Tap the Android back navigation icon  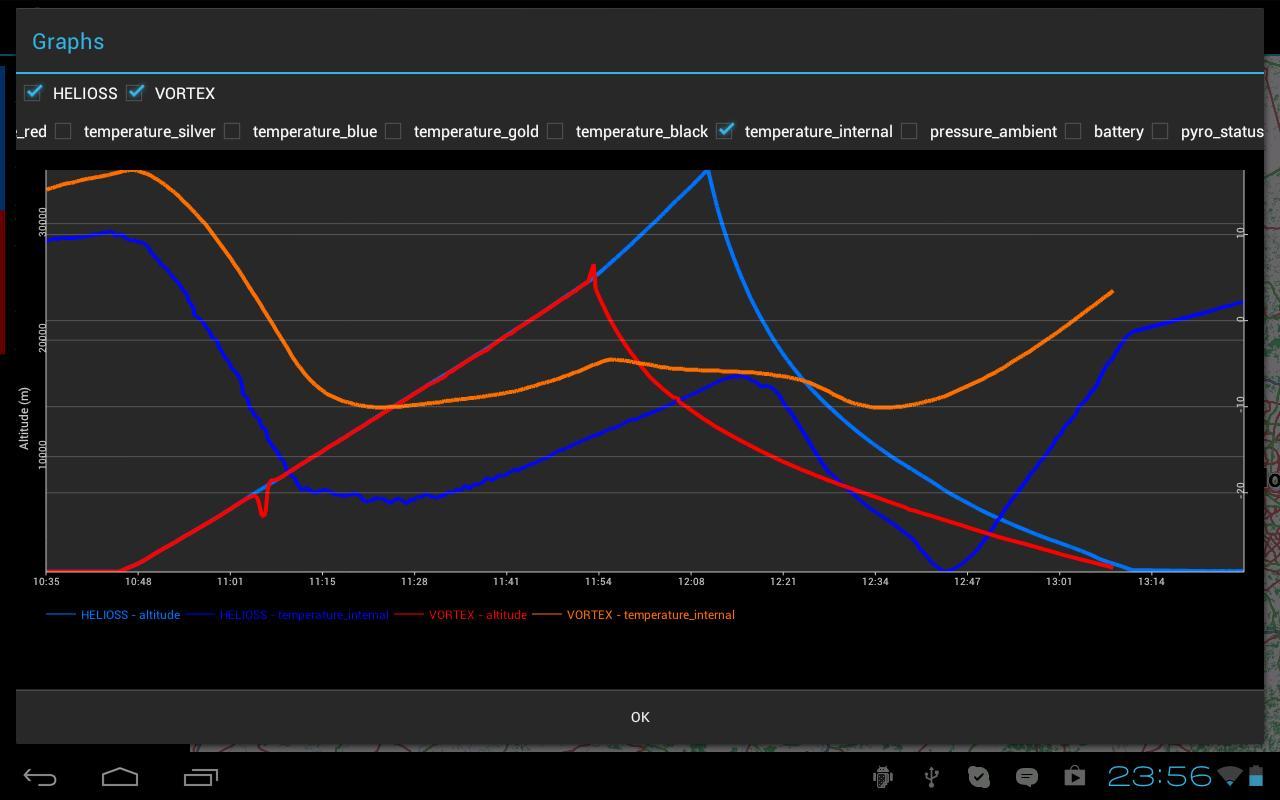(x=40, y=777)
